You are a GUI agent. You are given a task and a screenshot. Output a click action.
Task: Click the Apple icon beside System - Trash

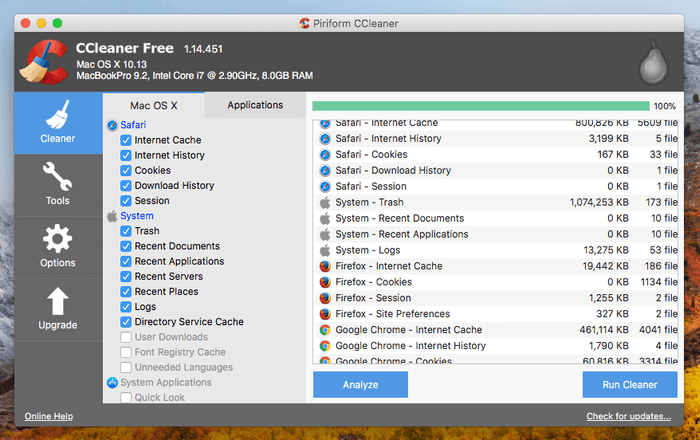(324, 202)
